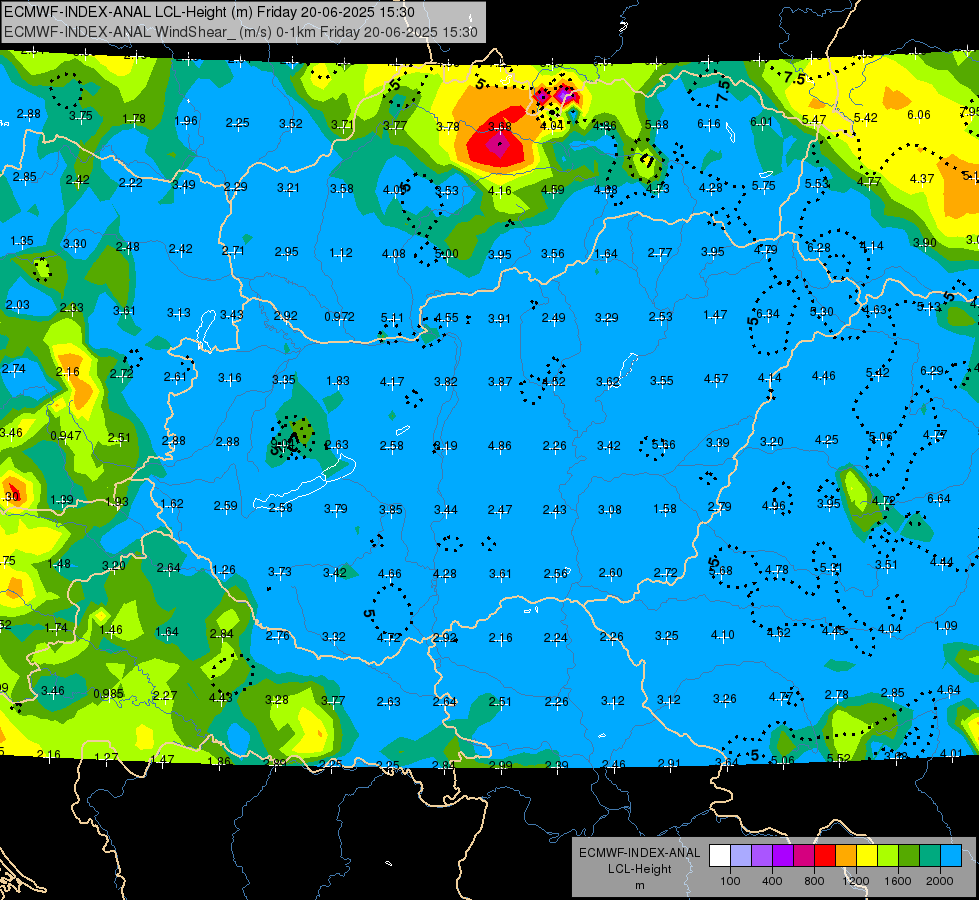
Task: Click the LCL-Height header line at top
Action: click(x=209, y=12)
